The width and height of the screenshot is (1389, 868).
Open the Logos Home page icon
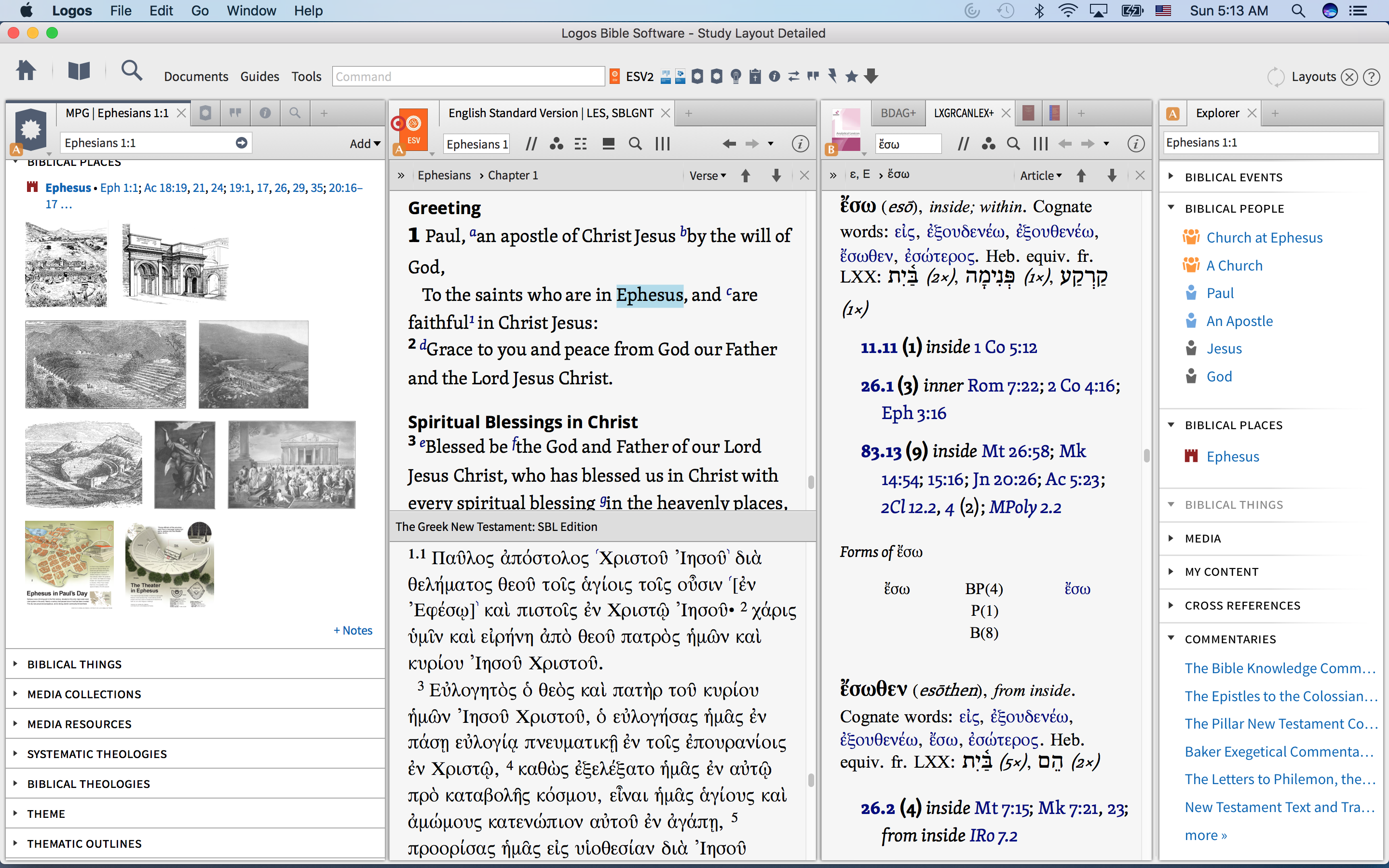(x=26, y=71)
